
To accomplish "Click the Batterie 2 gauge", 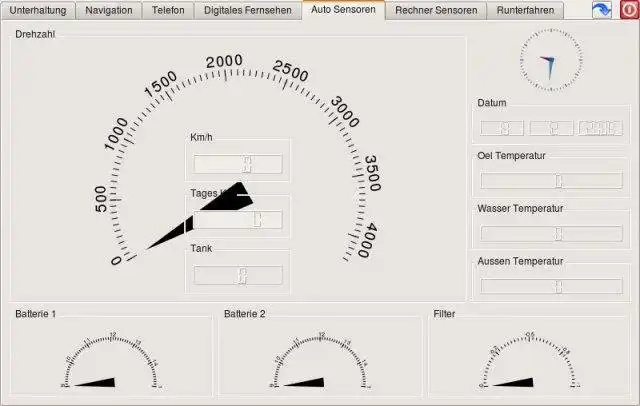I will pyautogui.click(x=320, y=361).
